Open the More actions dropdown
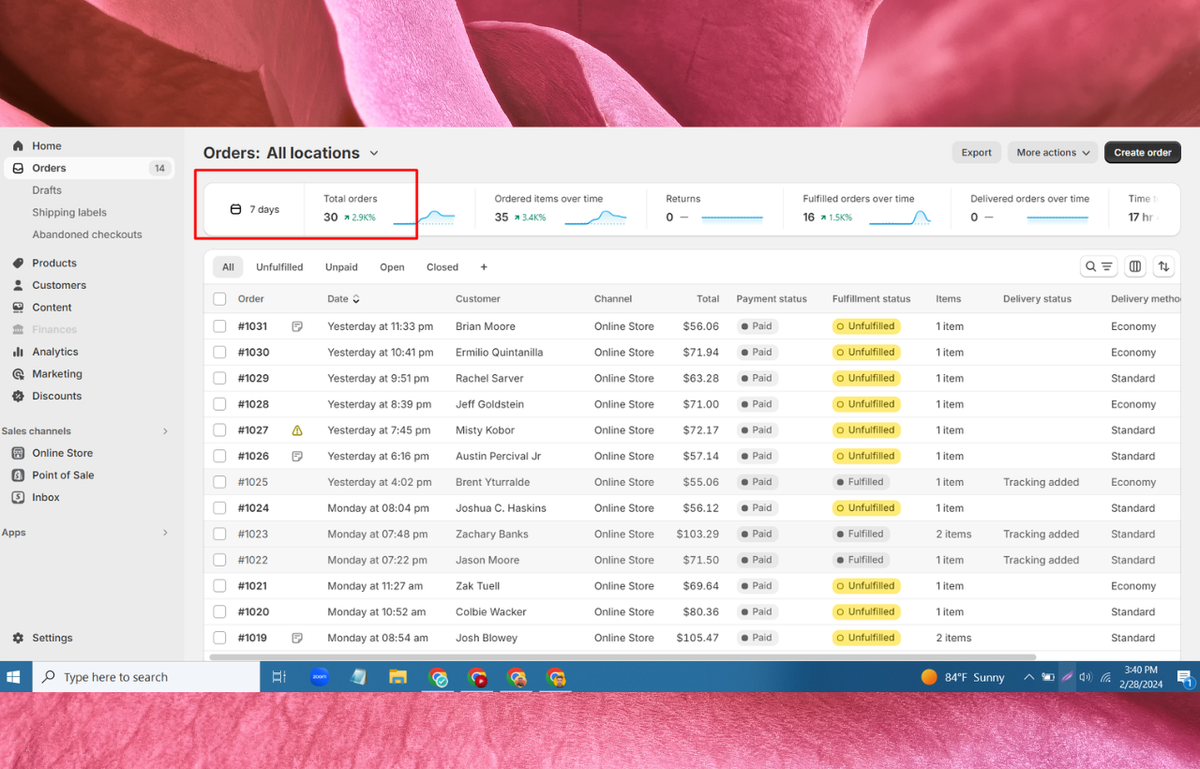The height and width of the screenshot is (769, 1200). pyautogui.click(x=1053, y=153)
